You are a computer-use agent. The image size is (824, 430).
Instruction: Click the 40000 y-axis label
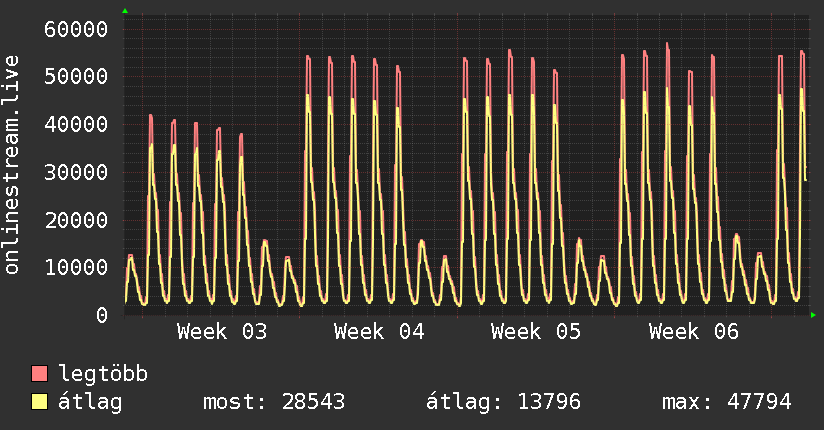tap(76, 125)
